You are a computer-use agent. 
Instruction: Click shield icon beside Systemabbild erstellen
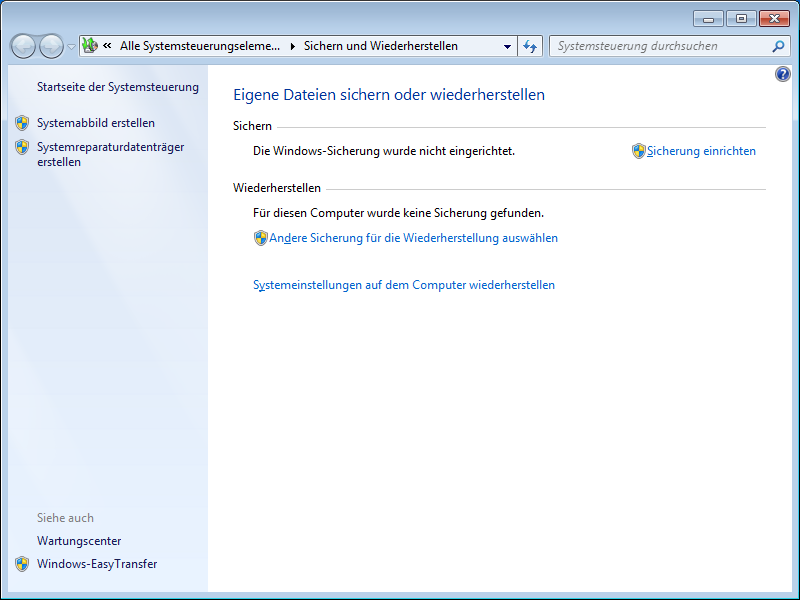tap(22, 123)
